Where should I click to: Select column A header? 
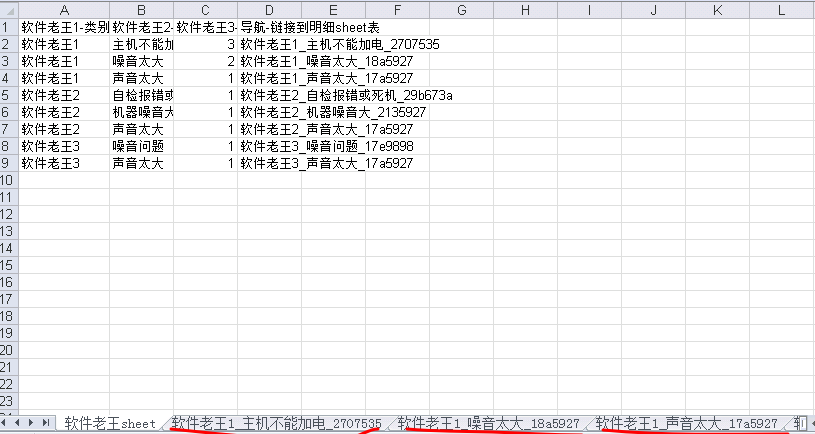tap(64, 10)
